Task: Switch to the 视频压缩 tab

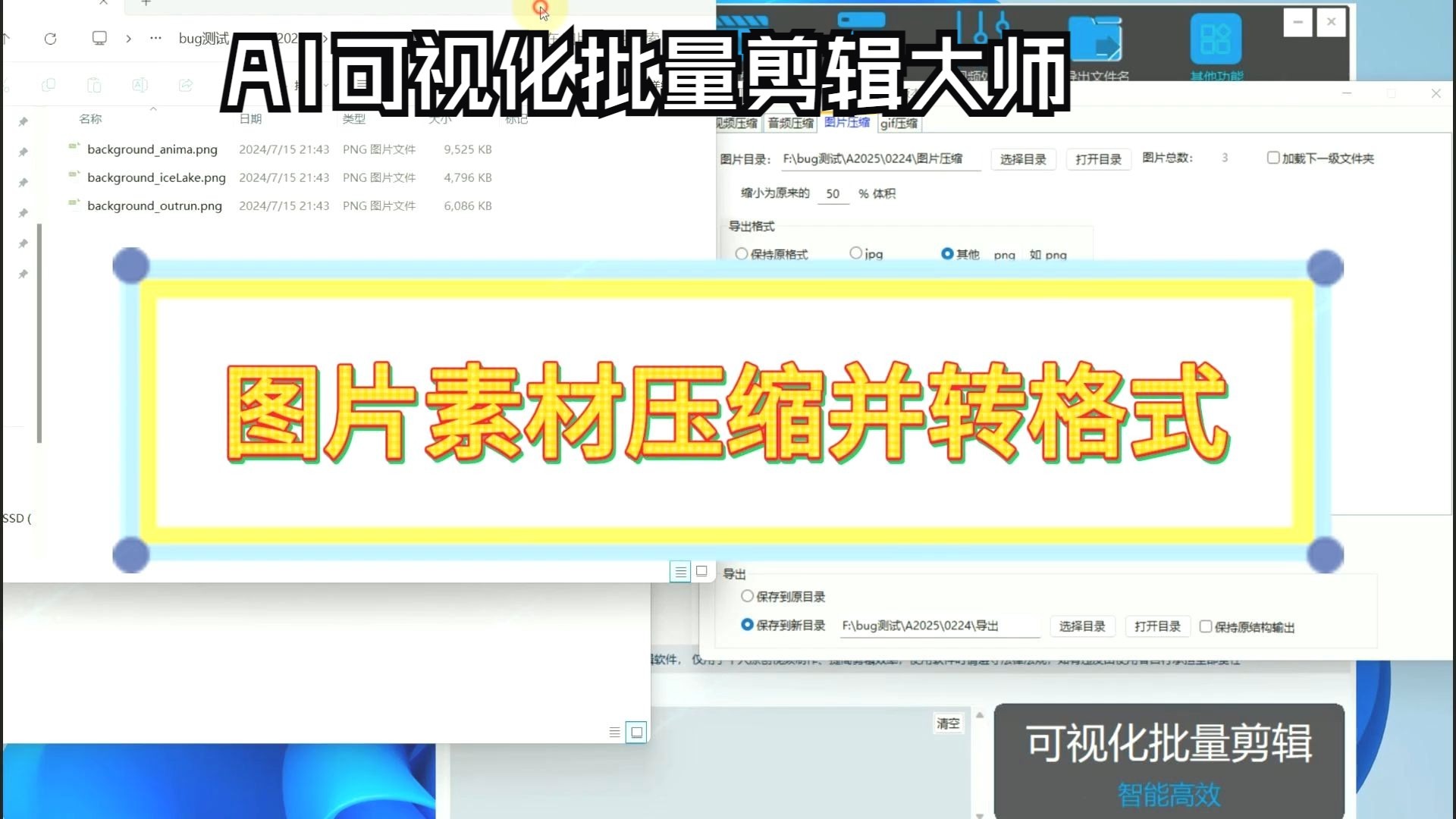Action: coord(737,123)
